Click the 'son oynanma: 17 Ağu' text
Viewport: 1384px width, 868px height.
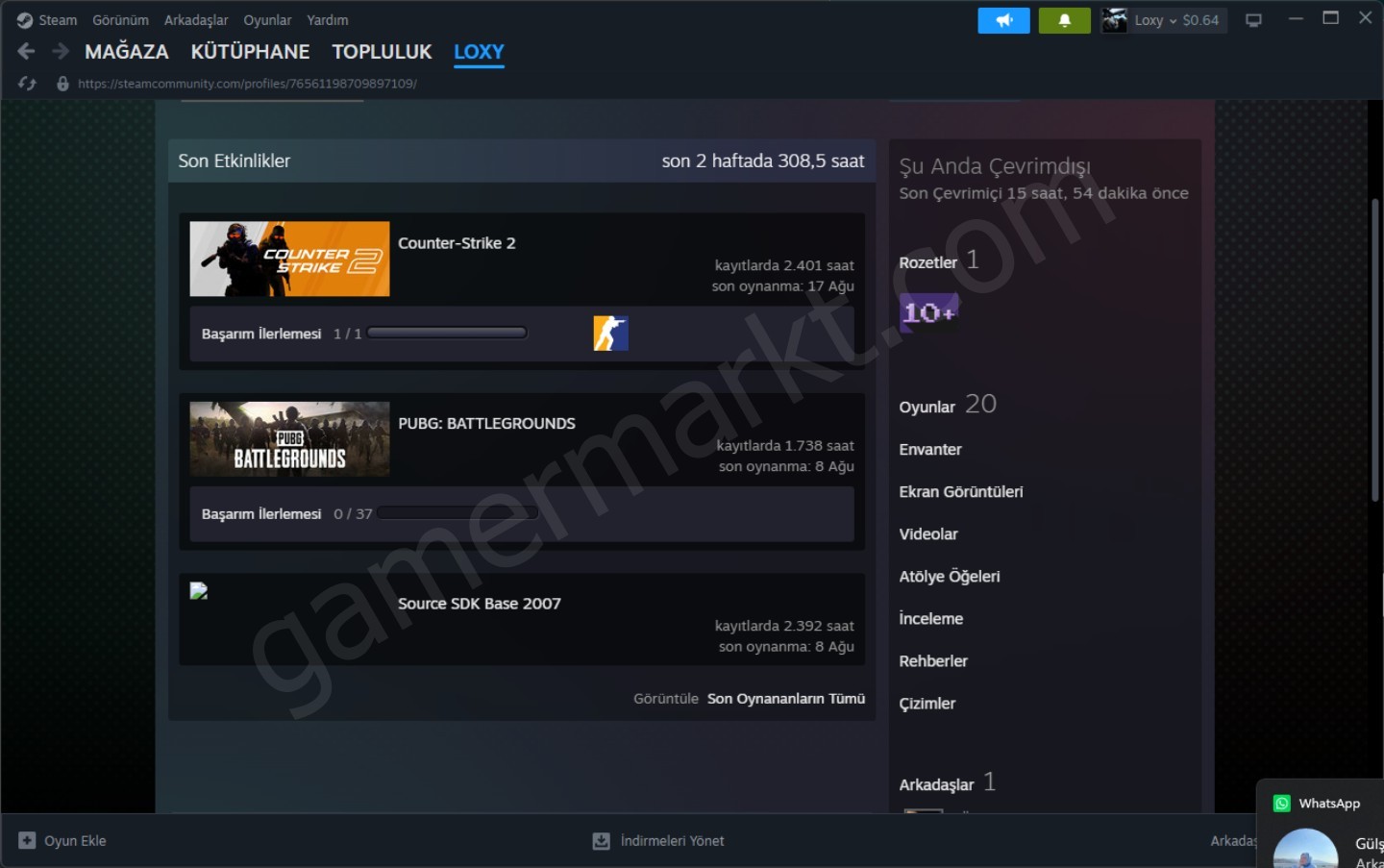tap(782, 286)
